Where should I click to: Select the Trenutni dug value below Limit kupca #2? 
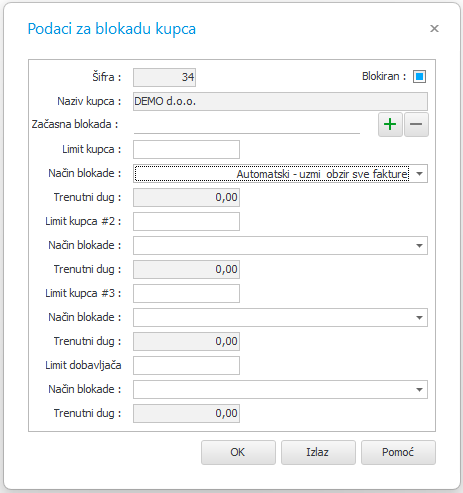click(186, 269)
